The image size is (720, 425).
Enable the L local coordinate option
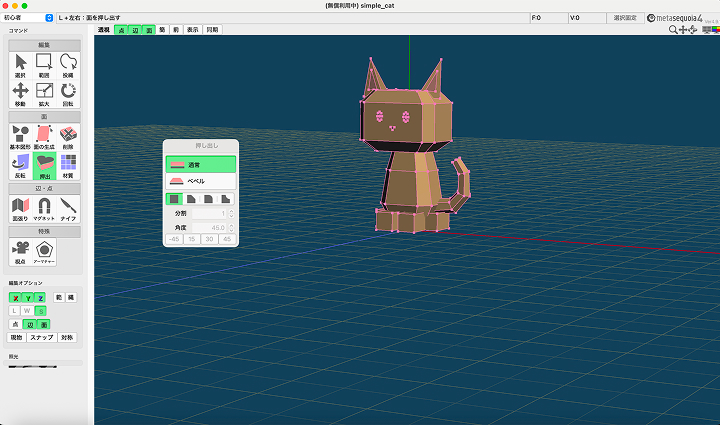(x=15, y=311)
